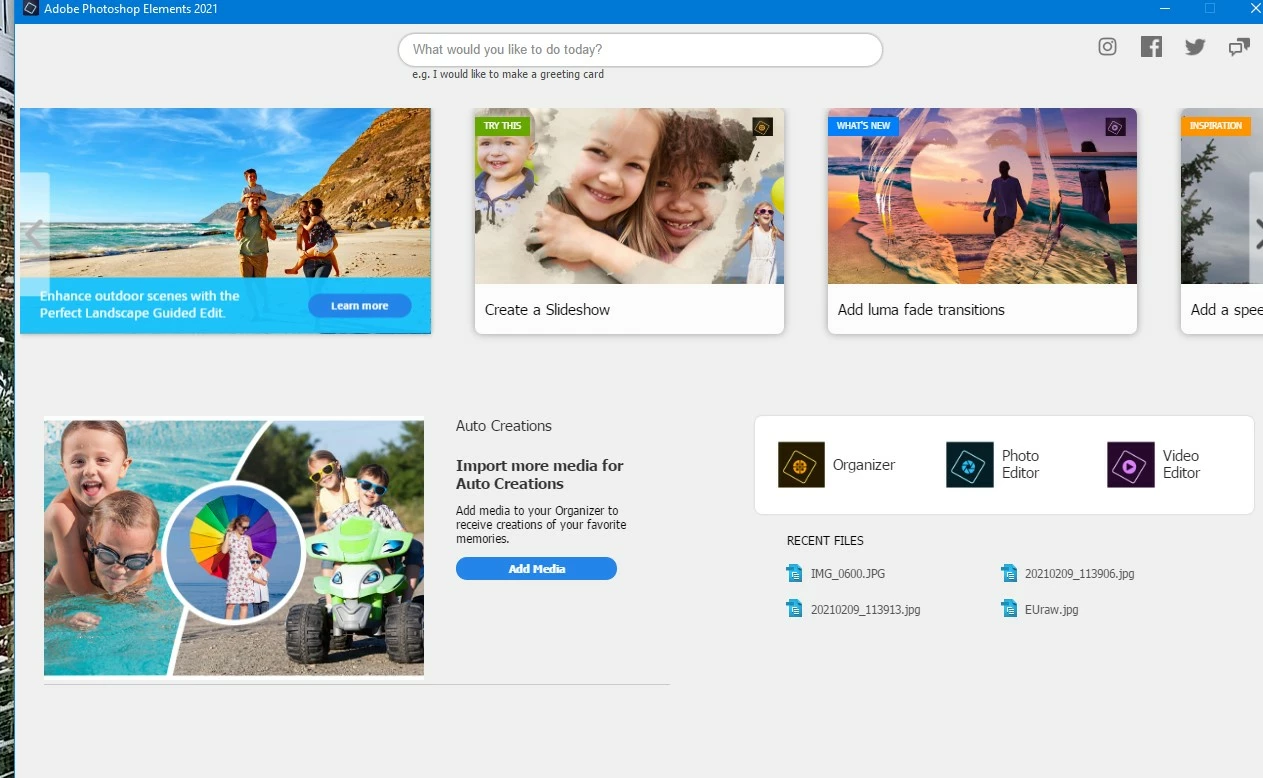Open the Create a Slideshow card image
Screen dimensions: 1263x778
pos(629,196)
